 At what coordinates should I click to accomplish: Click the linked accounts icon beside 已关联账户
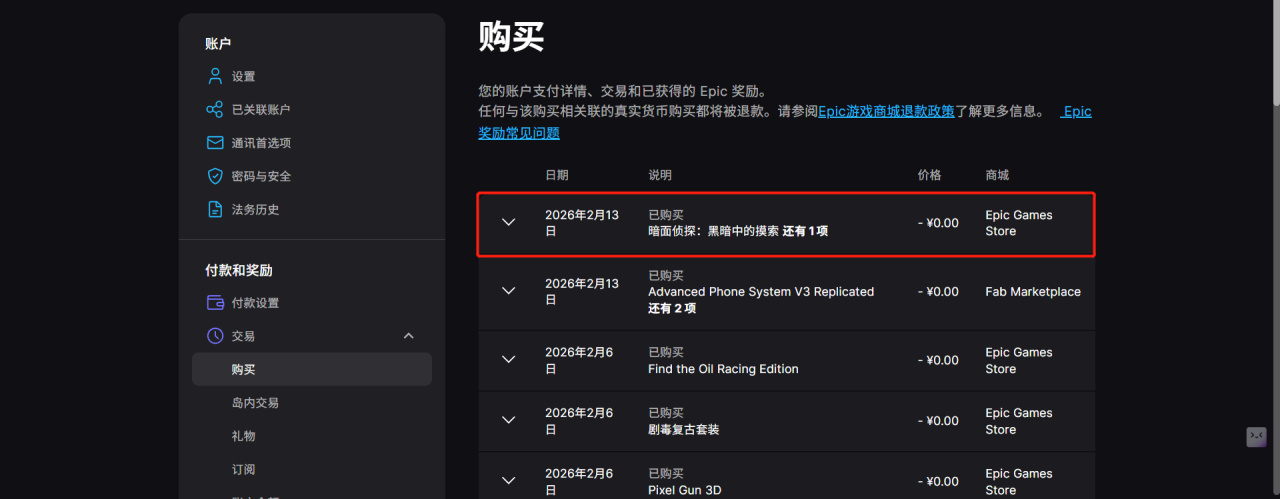click(214, 110)
